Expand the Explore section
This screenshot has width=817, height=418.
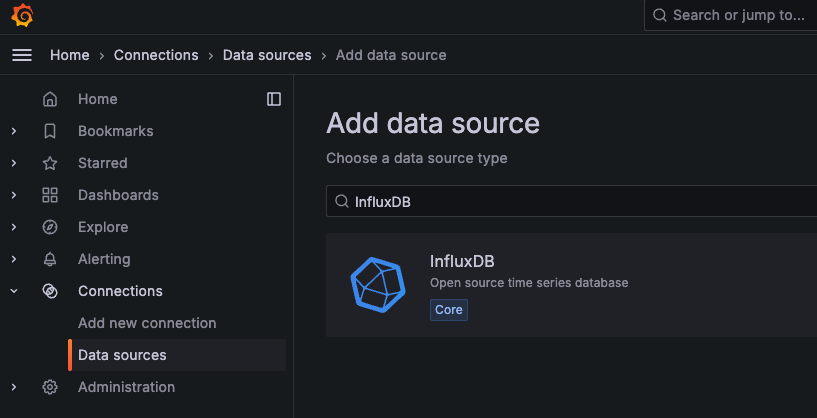(14, 227)
